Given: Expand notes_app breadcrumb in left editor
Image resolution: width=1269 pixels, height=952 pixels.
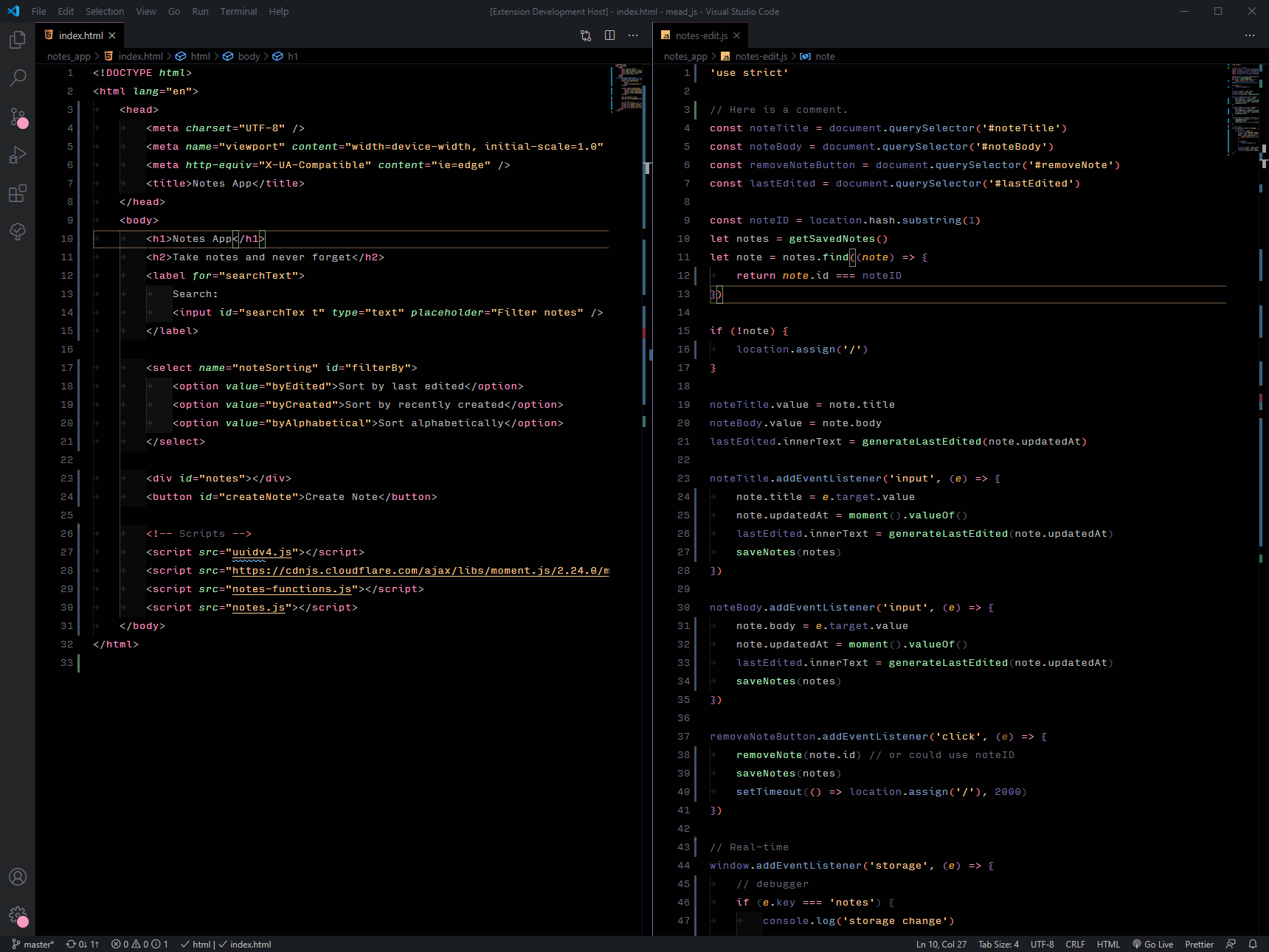Looking at the screenshot, I should (x=69, y=56).
